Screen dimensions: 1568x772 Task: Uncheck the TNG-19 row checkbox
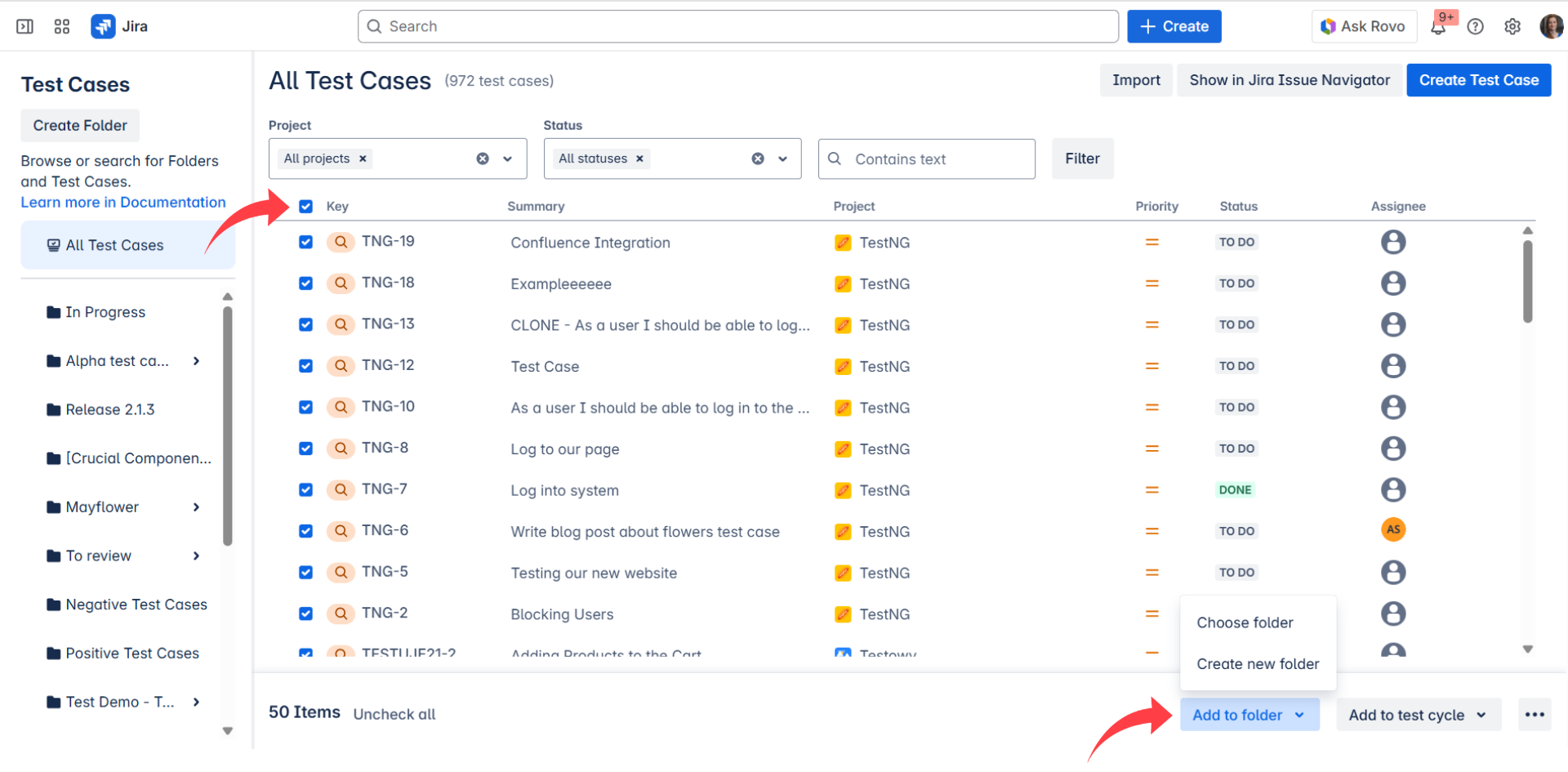click(x=305, y=242)
